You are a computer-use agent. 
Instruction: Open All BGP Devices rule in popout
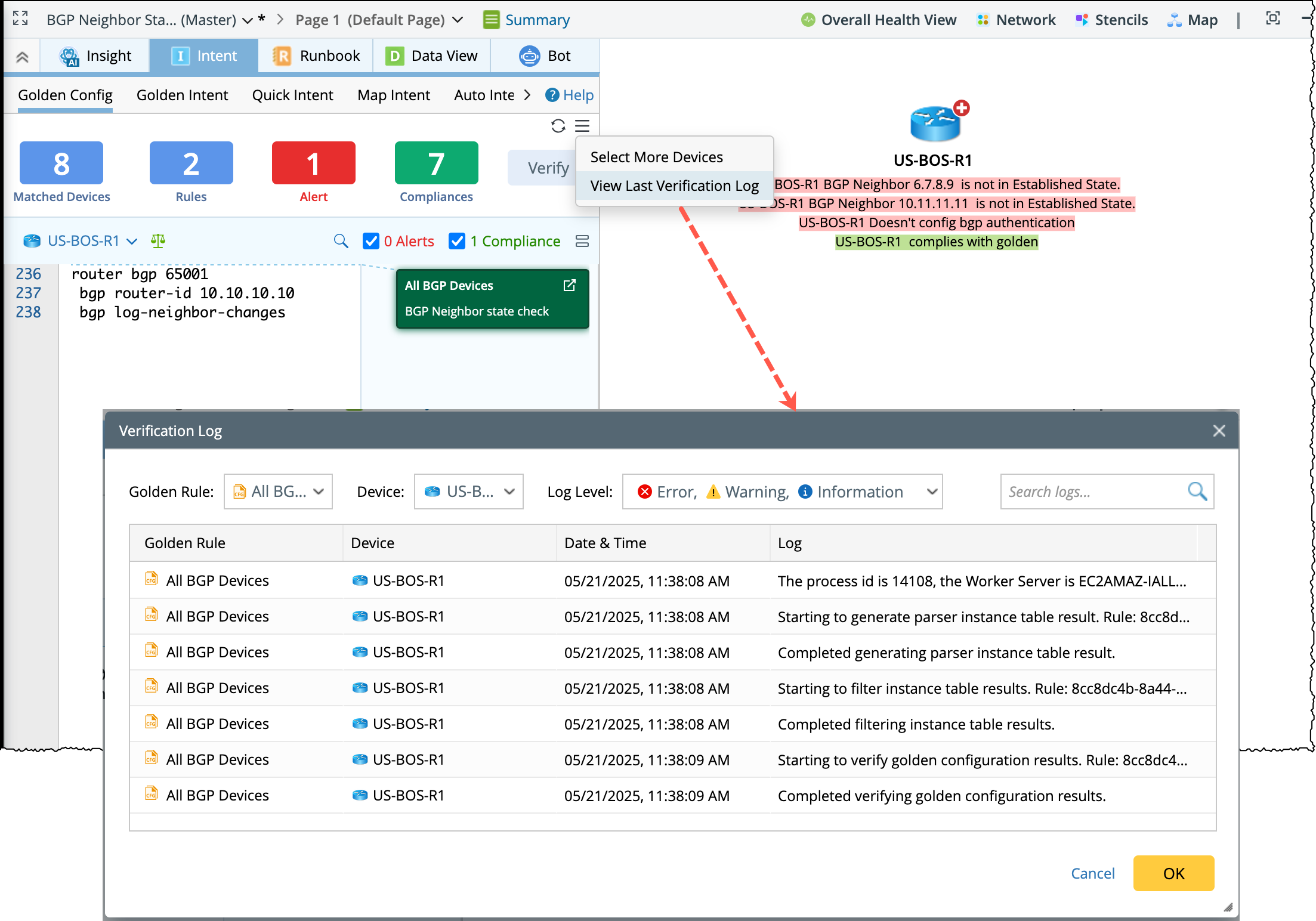pos(569,286)
